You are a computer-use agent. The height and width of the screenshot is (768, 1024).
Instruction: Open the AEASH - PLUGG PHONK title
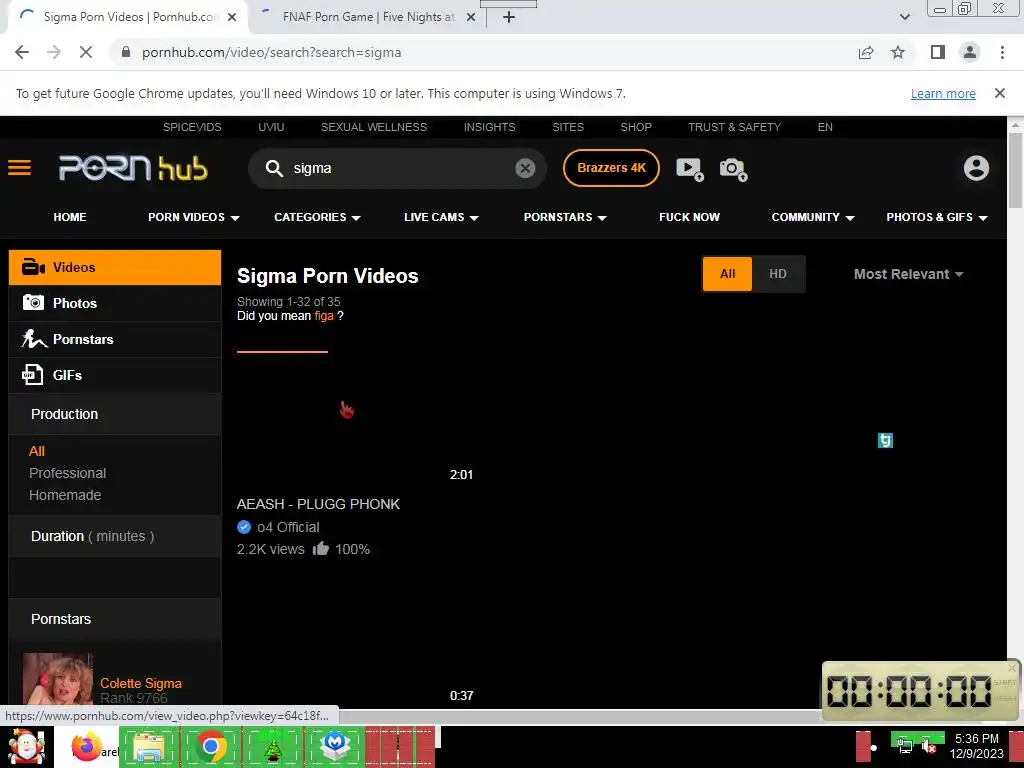point(318,504)
